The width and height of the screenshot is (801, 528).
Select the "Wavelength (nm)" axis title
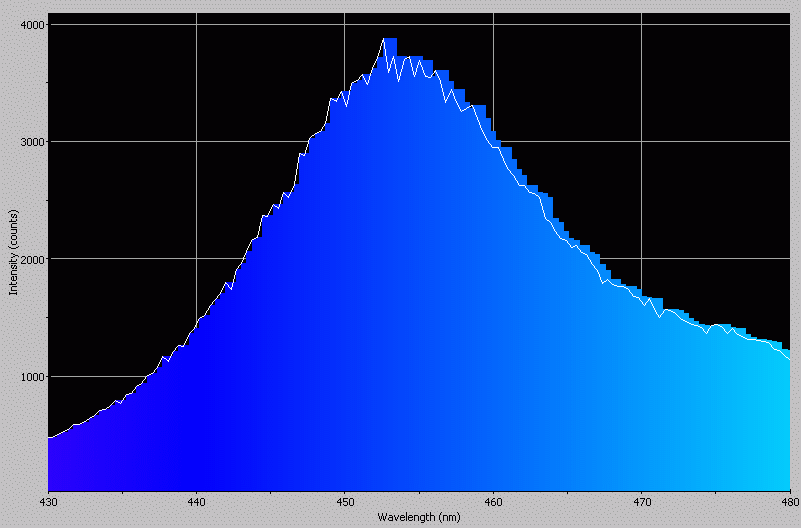418,517
